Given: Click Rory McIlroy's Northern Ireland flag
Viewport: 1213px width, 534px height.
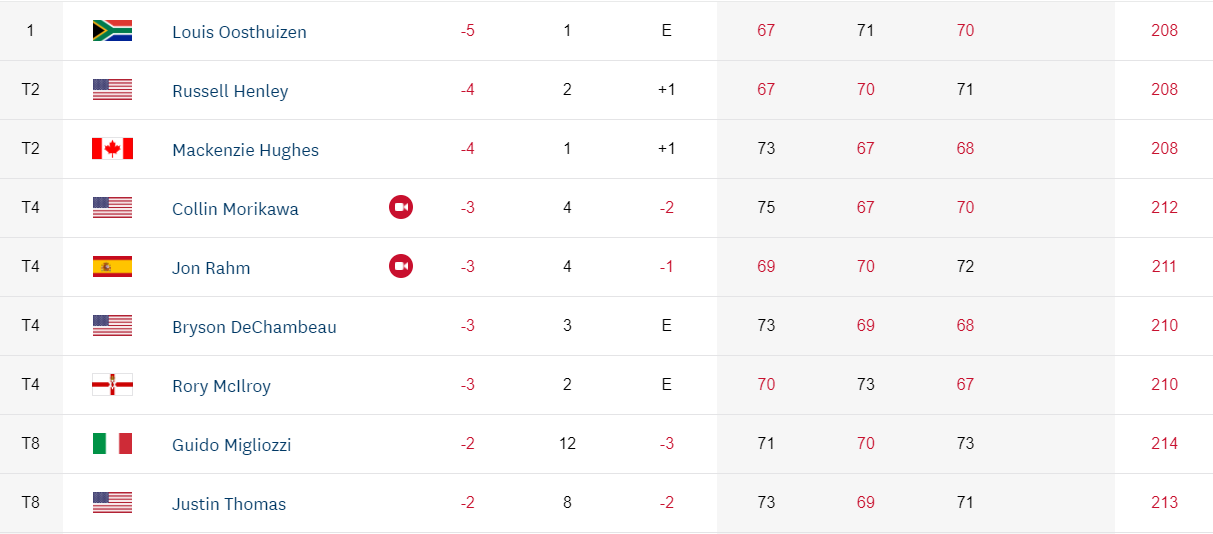Looking at the screenshot, I should (x=112, y=385).
